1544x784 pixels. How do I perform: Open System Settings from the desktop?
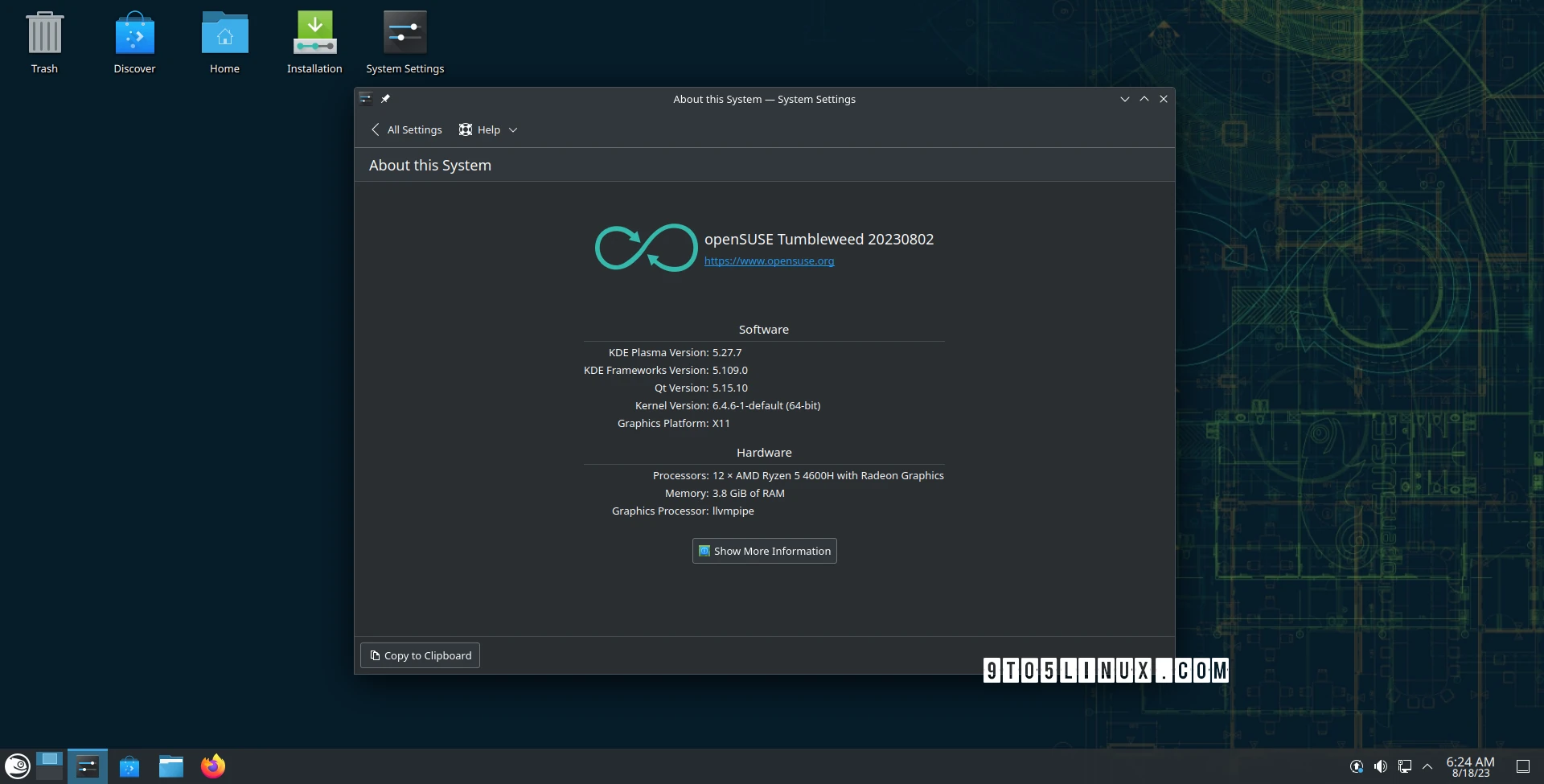(x=404, y=34)
